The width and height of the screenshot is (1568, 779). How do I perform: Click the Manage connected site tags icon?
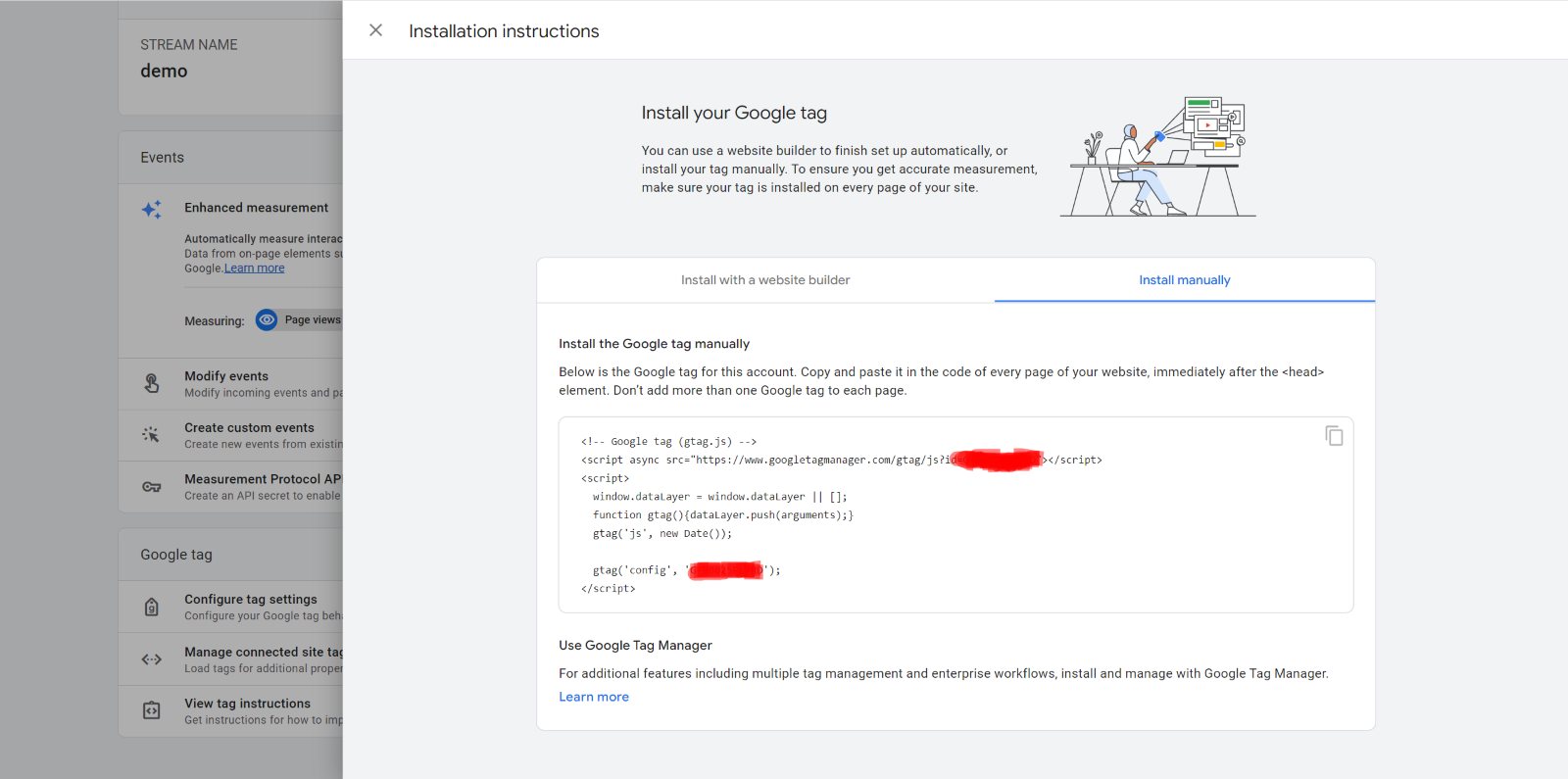[152, 659]
